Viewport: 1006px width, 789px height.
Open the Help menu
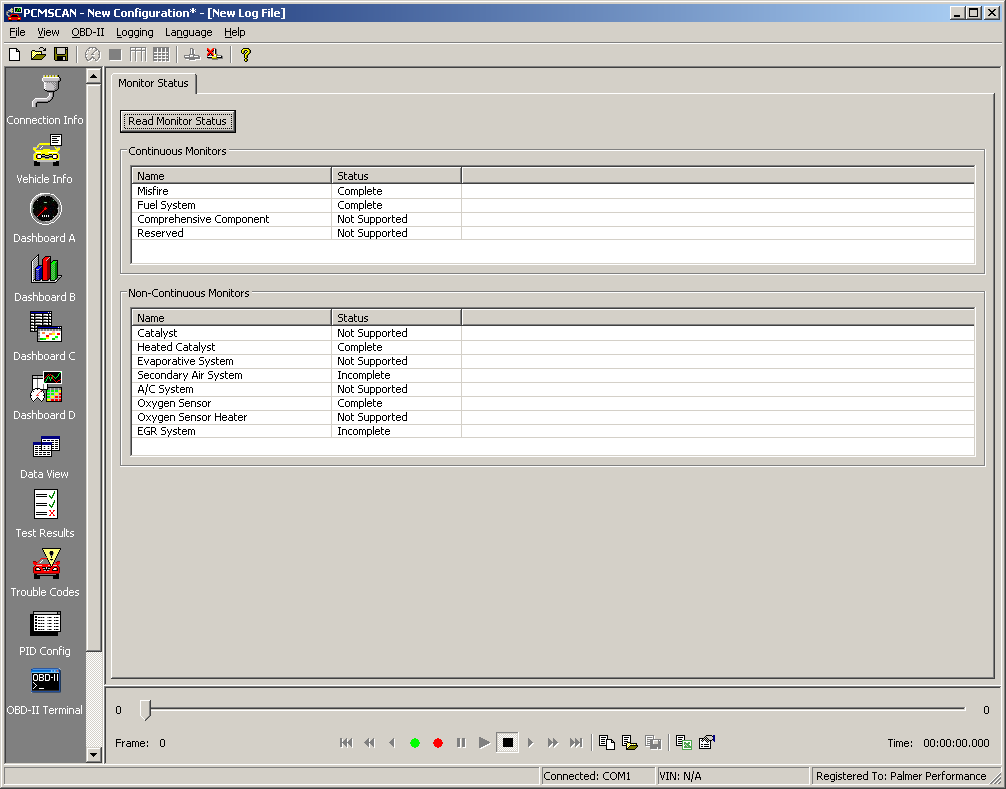pos(235,32)
